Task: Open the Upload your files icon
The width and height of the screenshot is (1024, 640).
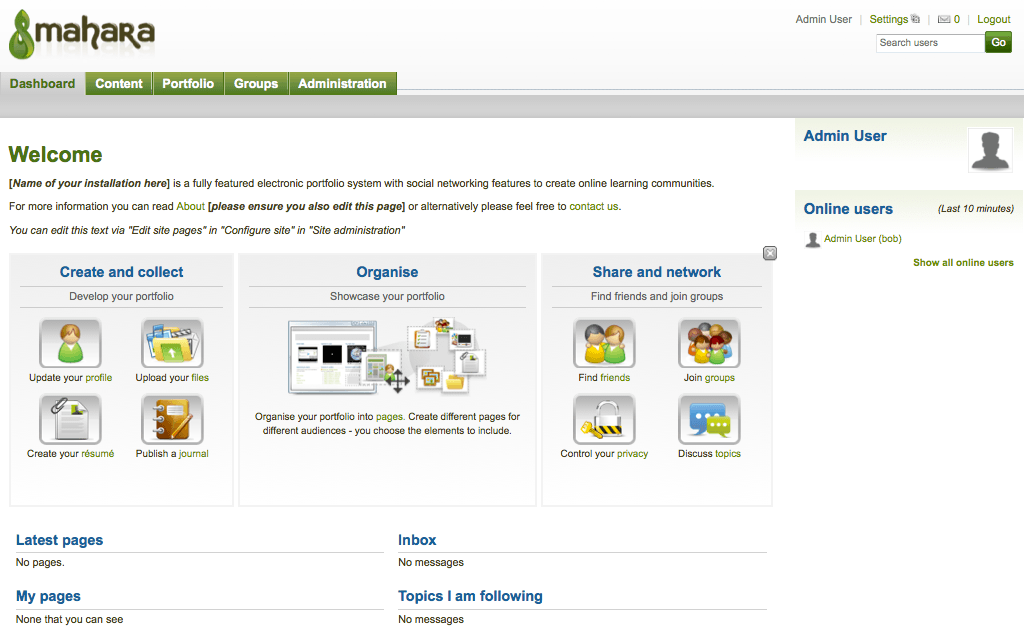Action: pos(172,344)
